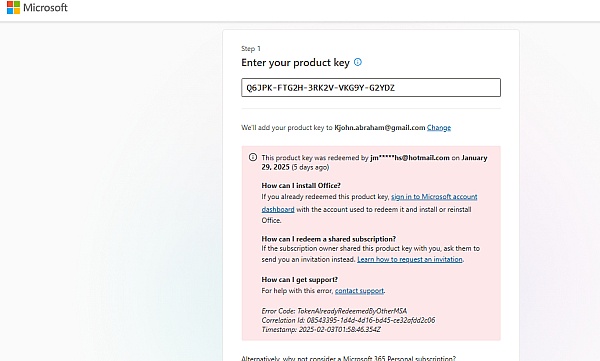Click the contact support link
The image size is (600, 361).
(359, 291)
